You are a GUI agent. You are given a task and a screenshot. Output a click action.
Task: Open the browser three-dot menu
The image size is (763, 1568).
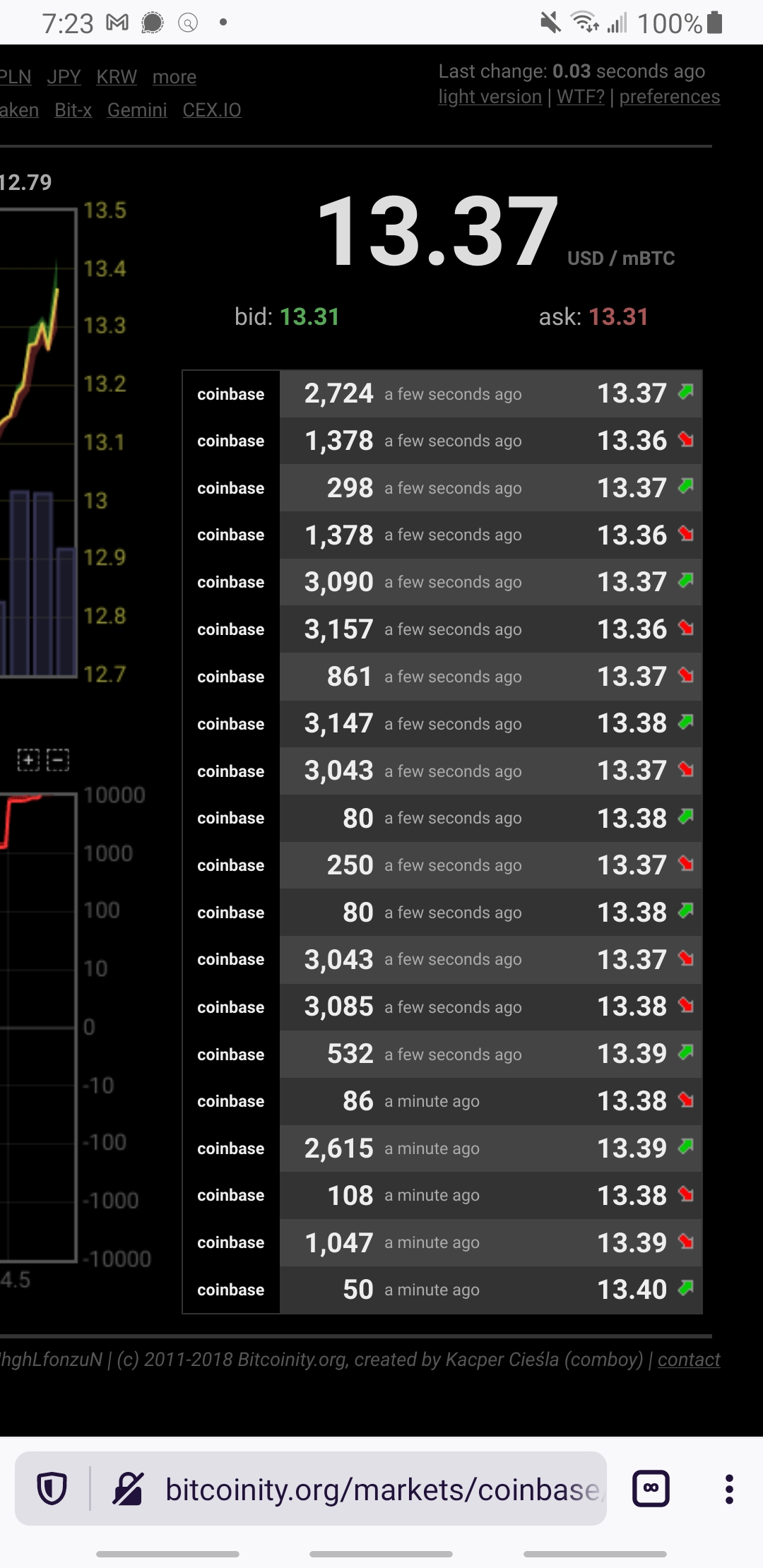(729, 1489)
